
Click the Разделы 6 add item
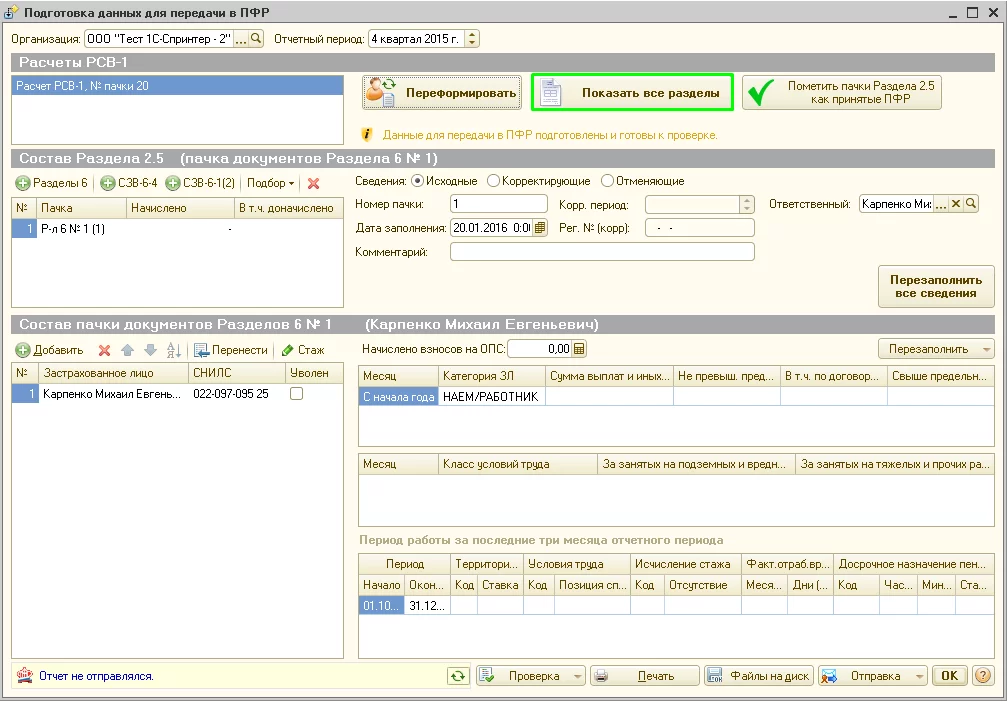coord(52,184)
